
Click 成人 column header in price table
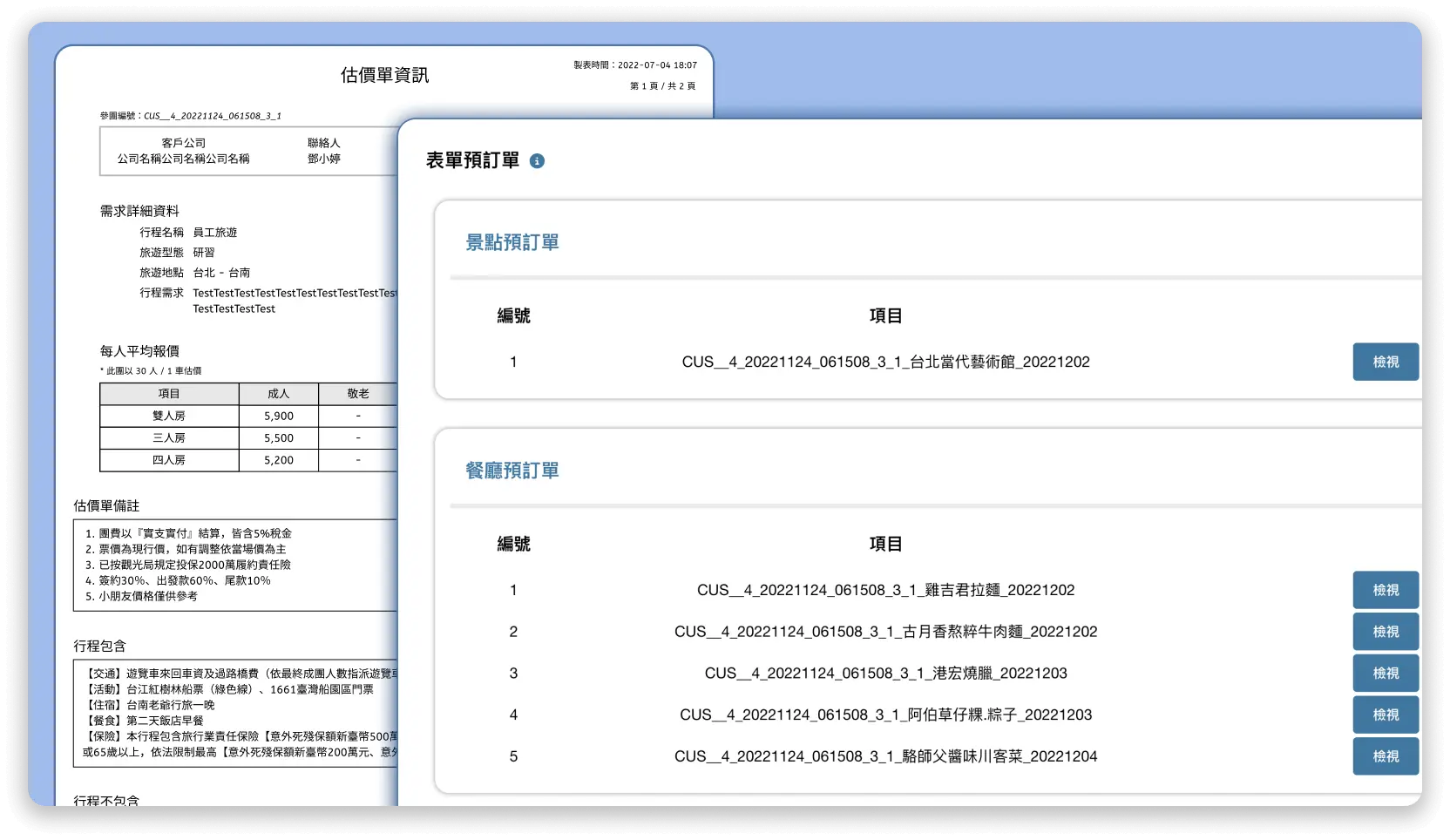279,394
